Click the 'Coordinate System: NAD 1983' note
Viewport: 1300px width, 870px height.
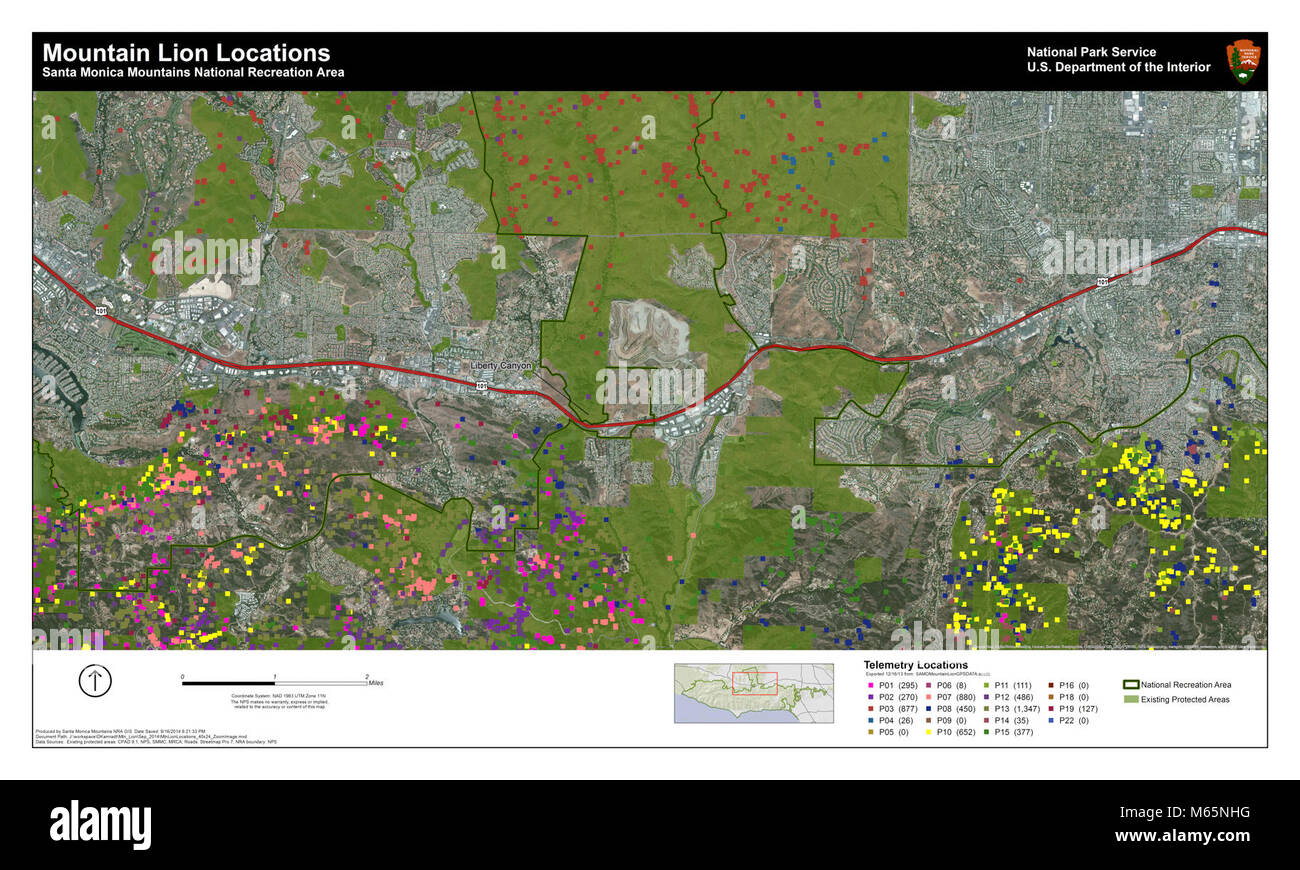[x=278, y=696]
